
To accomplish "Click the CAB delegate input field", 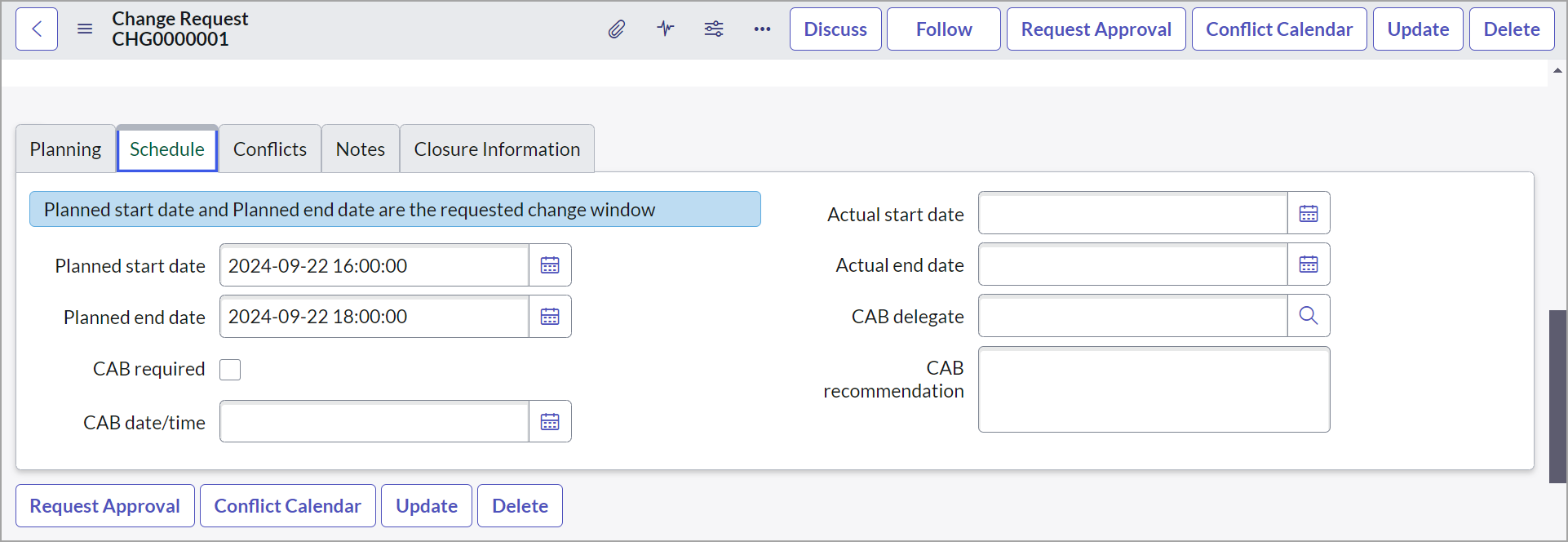I will point(1133,316).
